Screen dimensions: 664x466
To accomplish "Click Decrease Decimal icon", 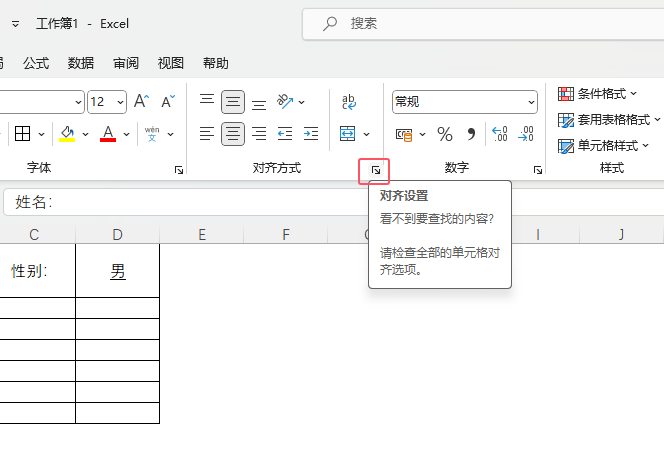I will 526,134.
